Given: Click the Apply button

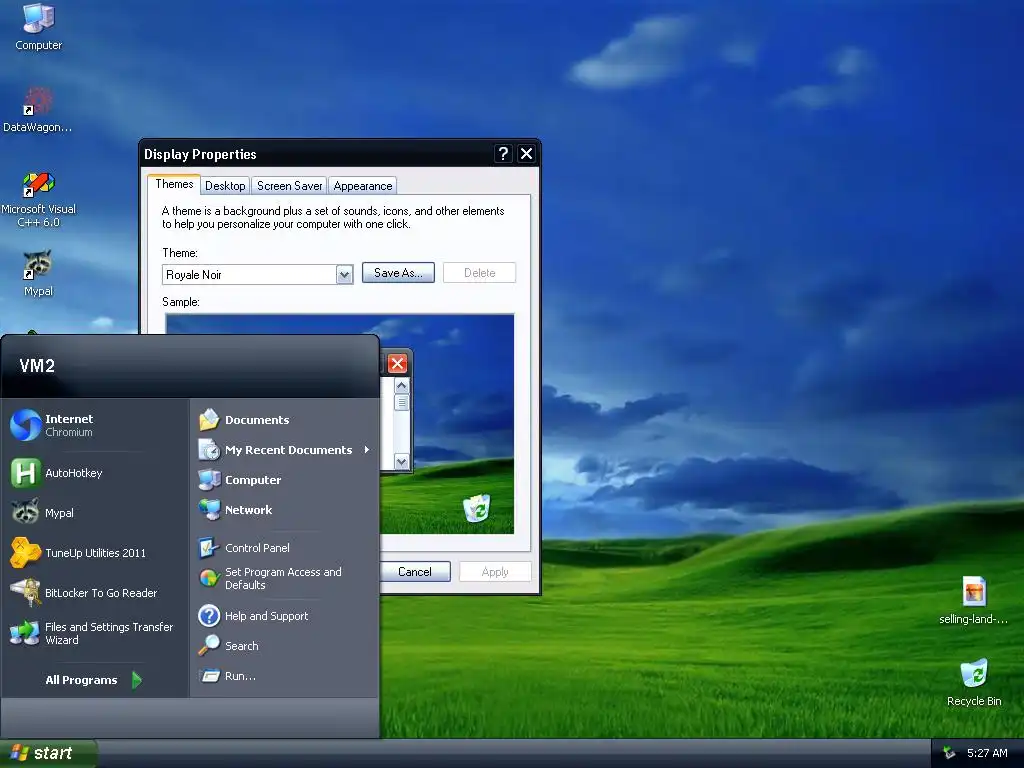Looking at the screenshot, I should 495,571.
